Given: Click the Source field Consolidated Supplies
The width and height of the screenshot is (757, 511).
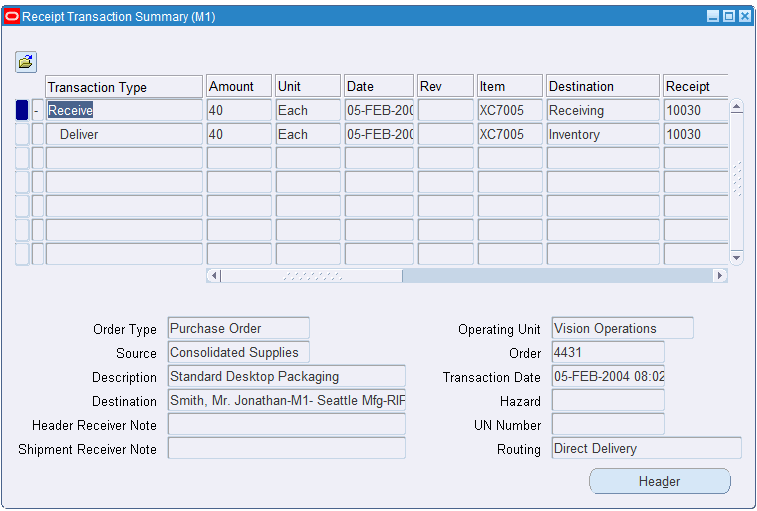Looking at the screenshot, I should click(x=238, y=353).
